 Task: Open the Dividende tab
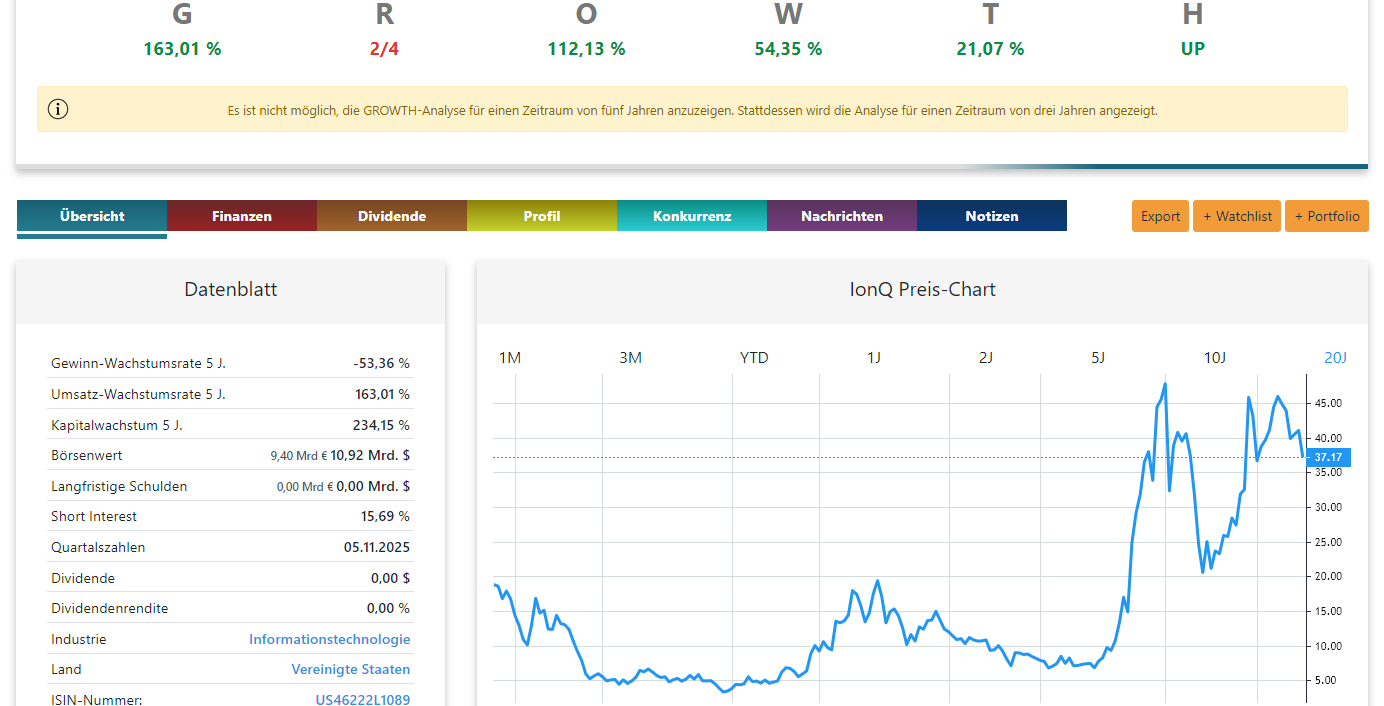click(x=392, y=216)
